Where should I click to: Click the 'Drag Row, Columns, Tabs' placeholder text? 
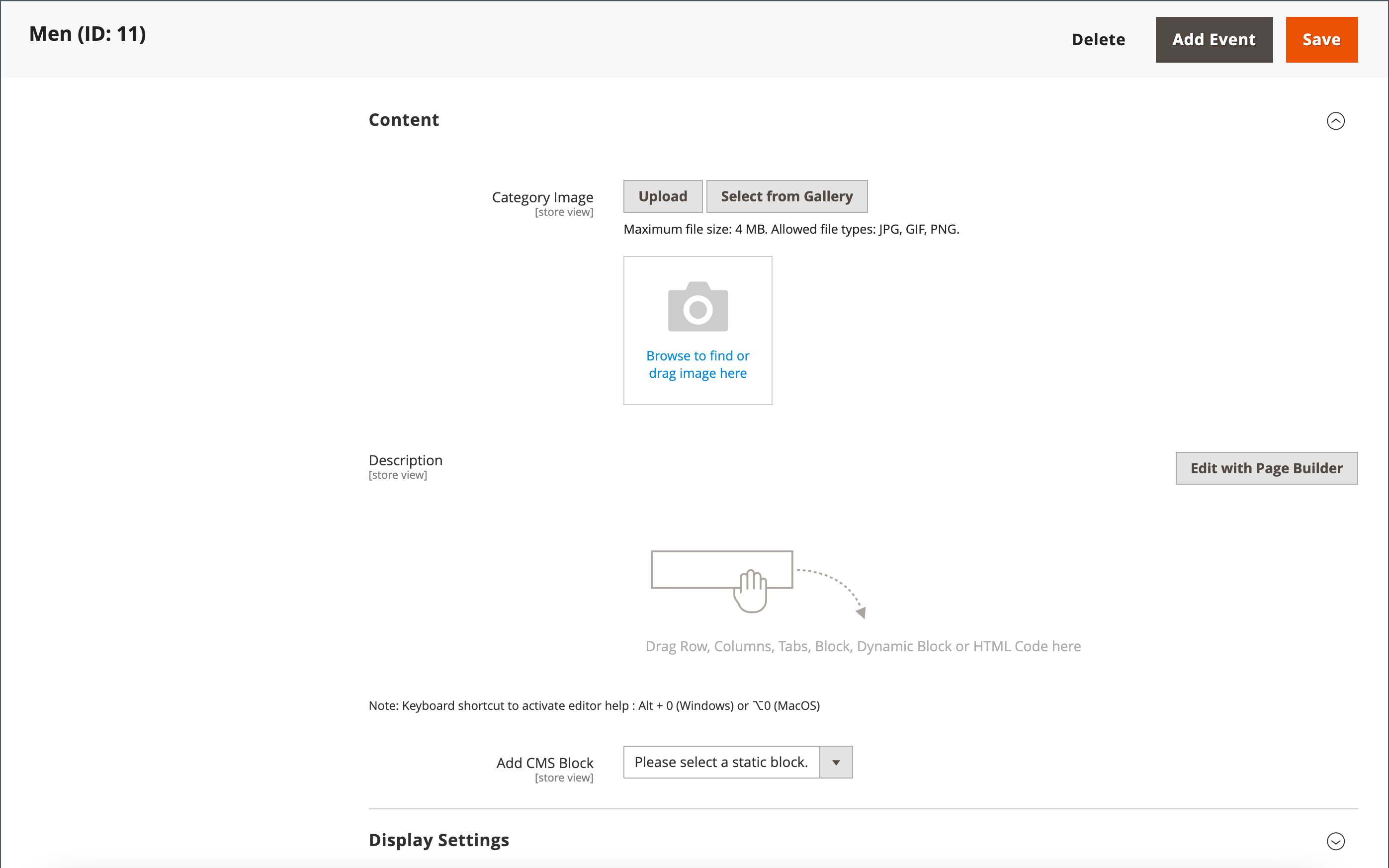(863, 646)
